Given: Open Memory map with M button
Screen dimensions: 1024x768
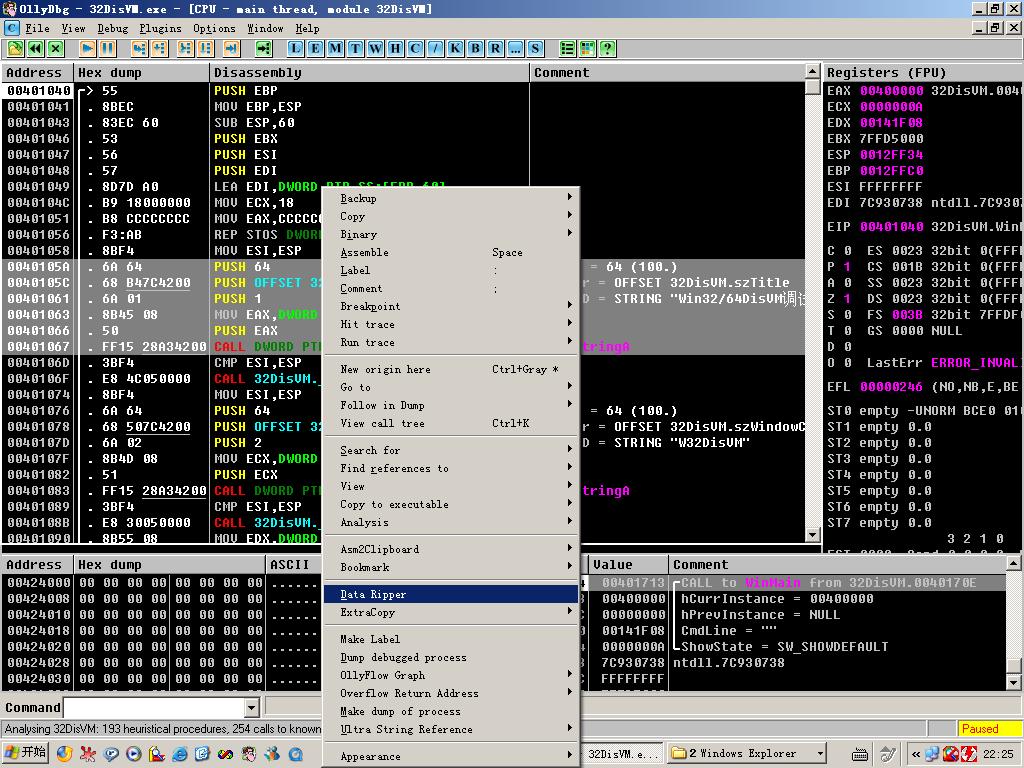Looking at the screenshot, I should point(335,48).
